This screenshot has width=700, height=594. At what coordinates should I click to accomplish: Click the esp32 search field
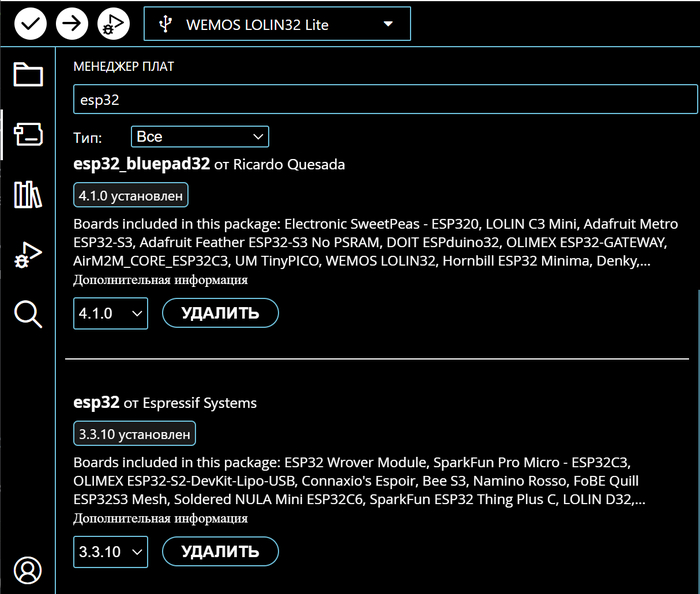[385, 99]
